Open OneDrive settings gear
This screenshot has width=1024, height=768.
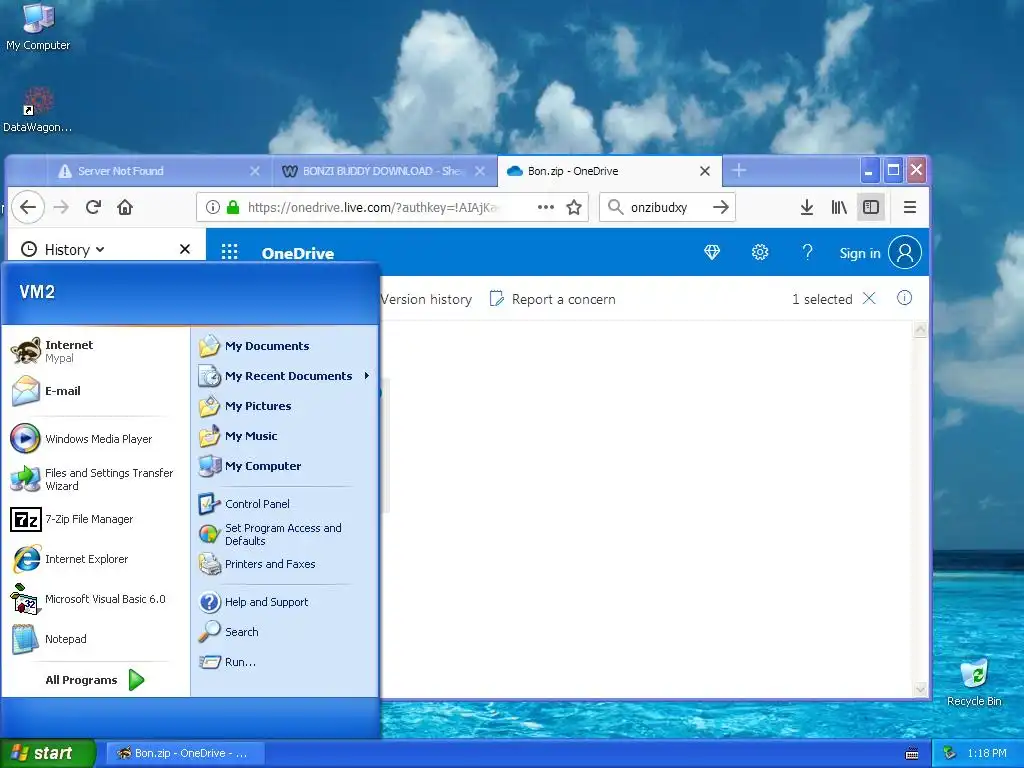[x=760, y=252]
